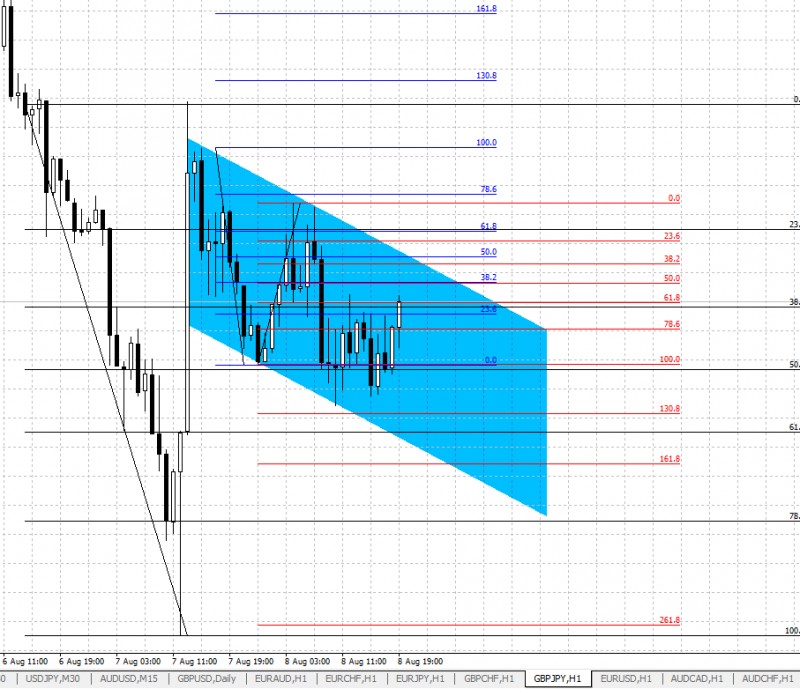Click the blue 161.8 Fibonacci level label
Image resolution: width=800 pixels, height=689 pixels.
click(486, 8)
